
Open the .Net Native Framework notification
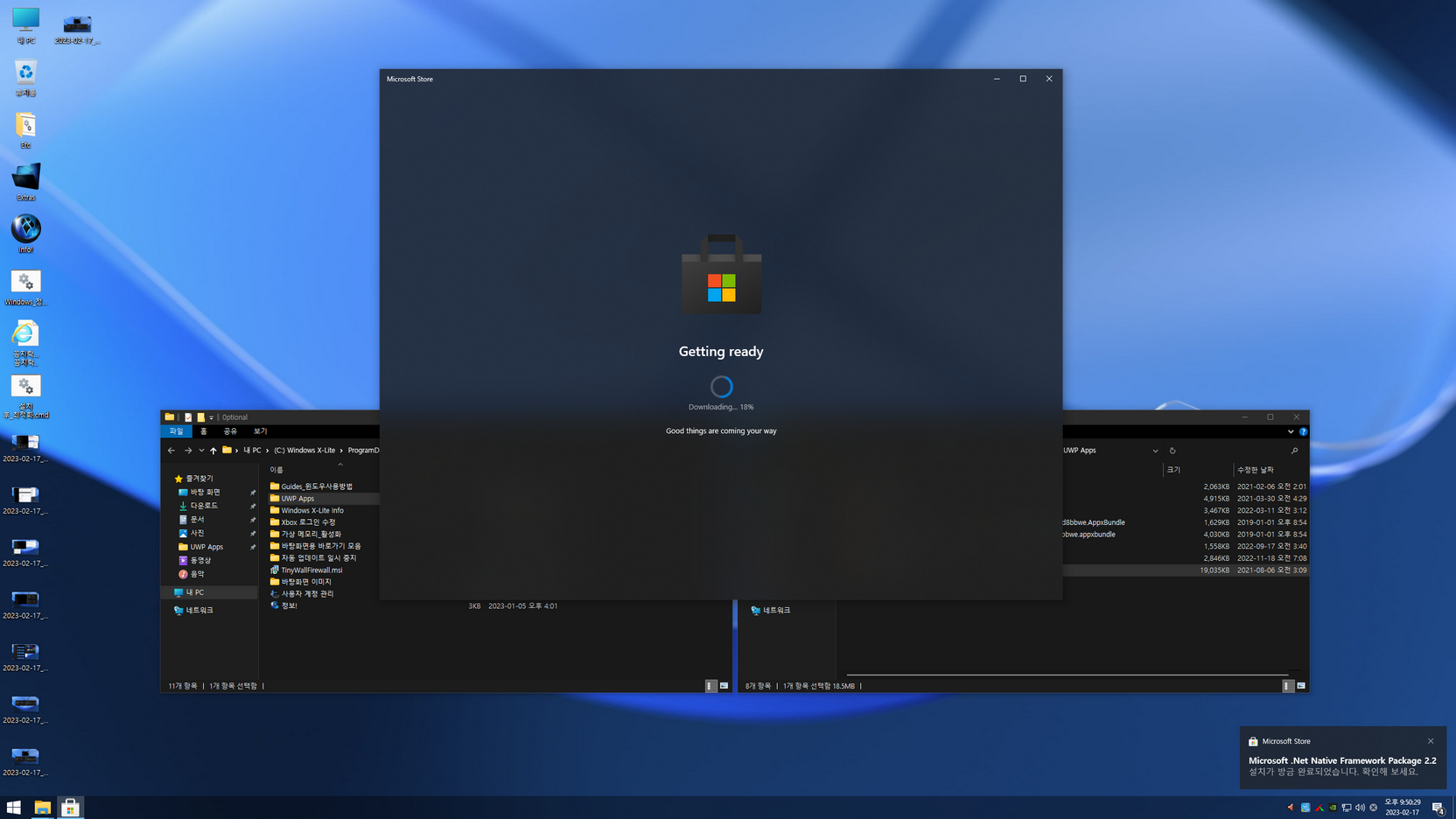pyautogui.click(x=1342, y=758)
